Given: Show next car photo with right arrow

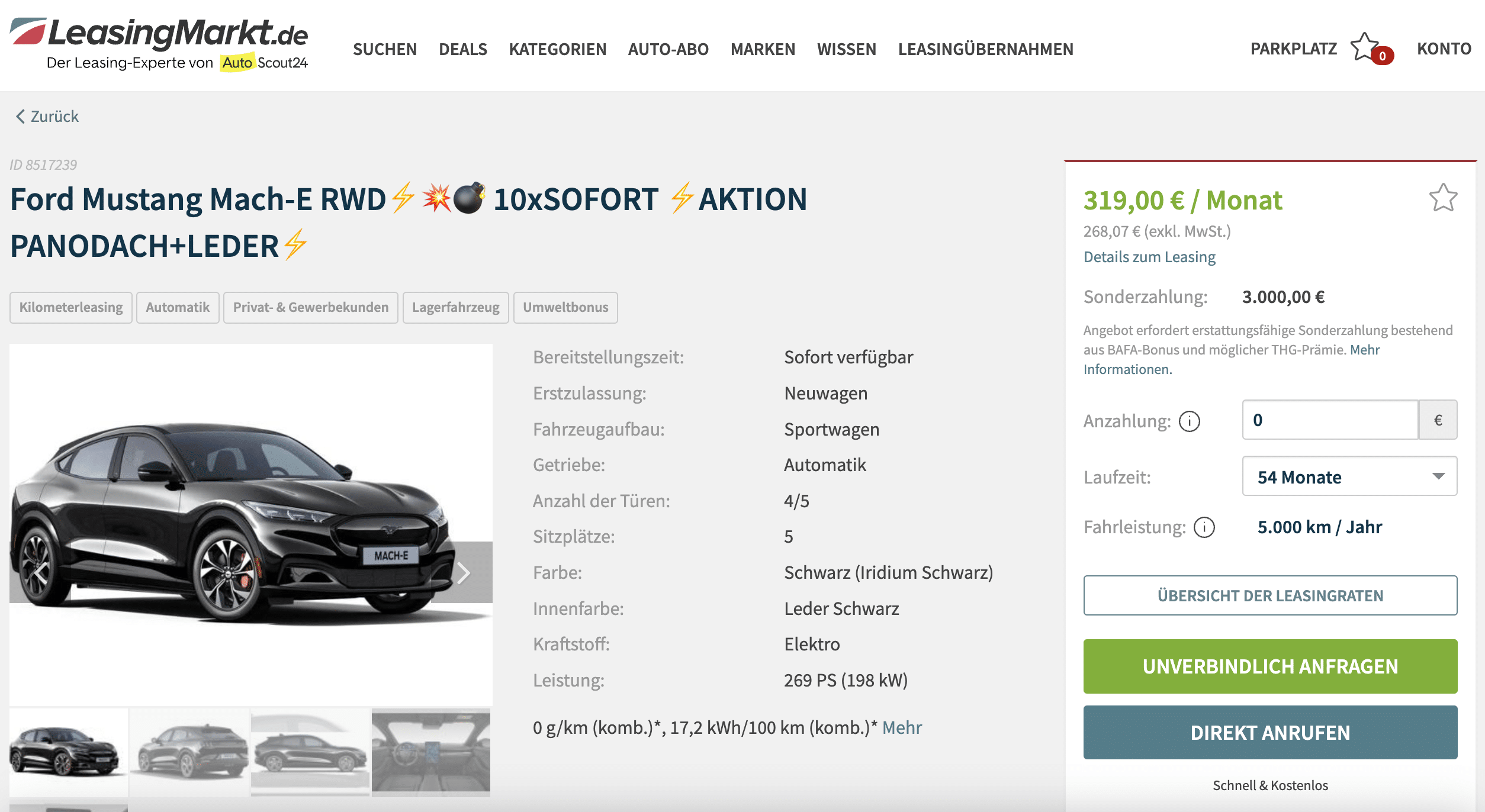Looking at the screenshot, I should (463, 572).
